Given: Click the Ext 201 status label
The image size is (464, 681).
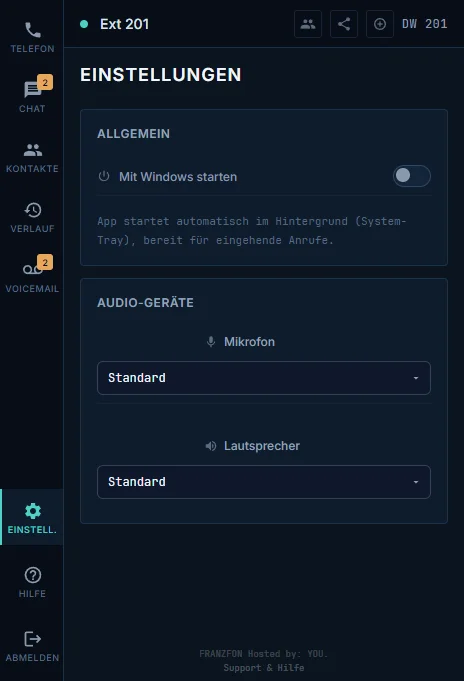Looking at the screenshot, I should coord(124,24).
